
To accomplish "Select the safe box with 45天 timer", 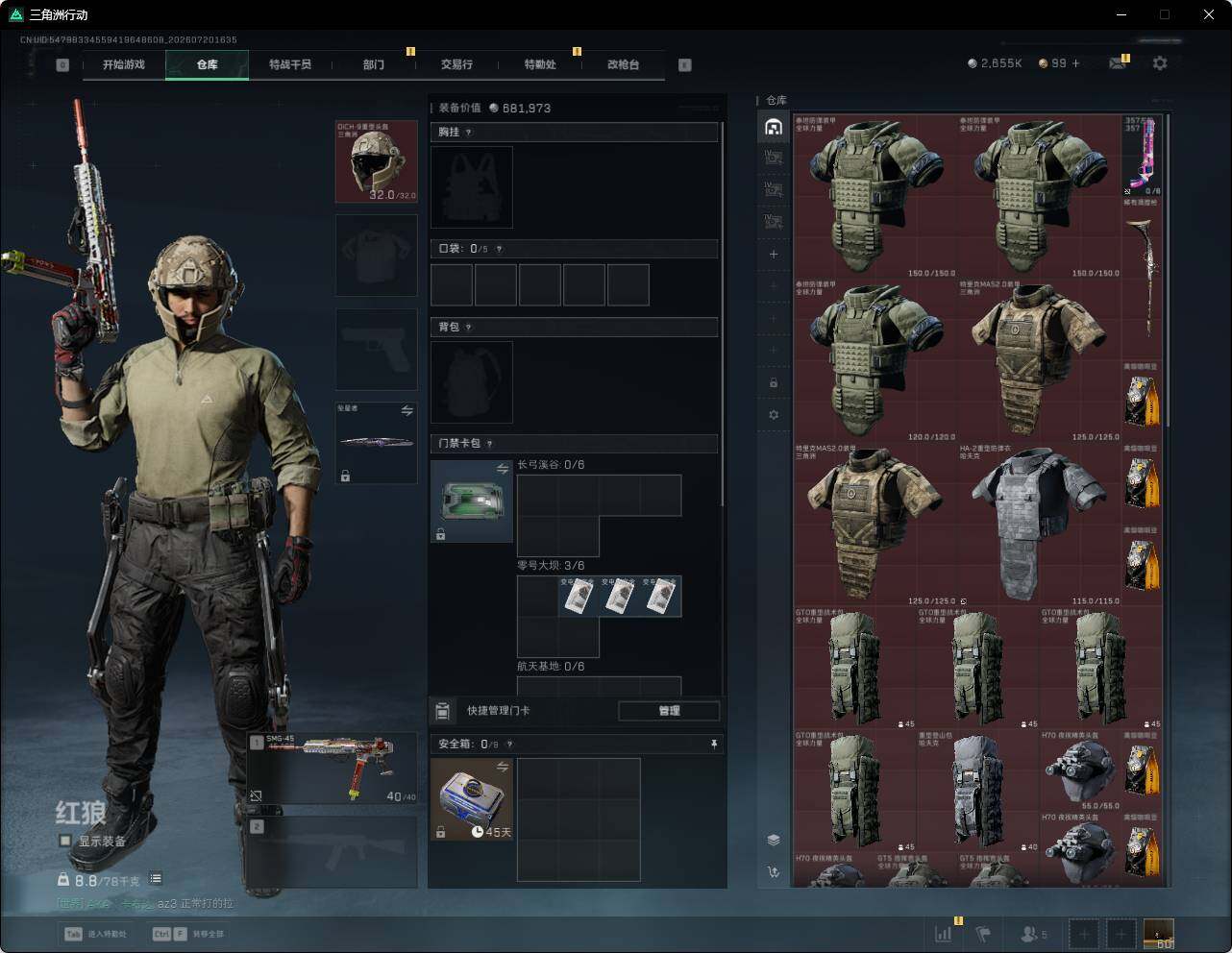I will tap(472, 799).
